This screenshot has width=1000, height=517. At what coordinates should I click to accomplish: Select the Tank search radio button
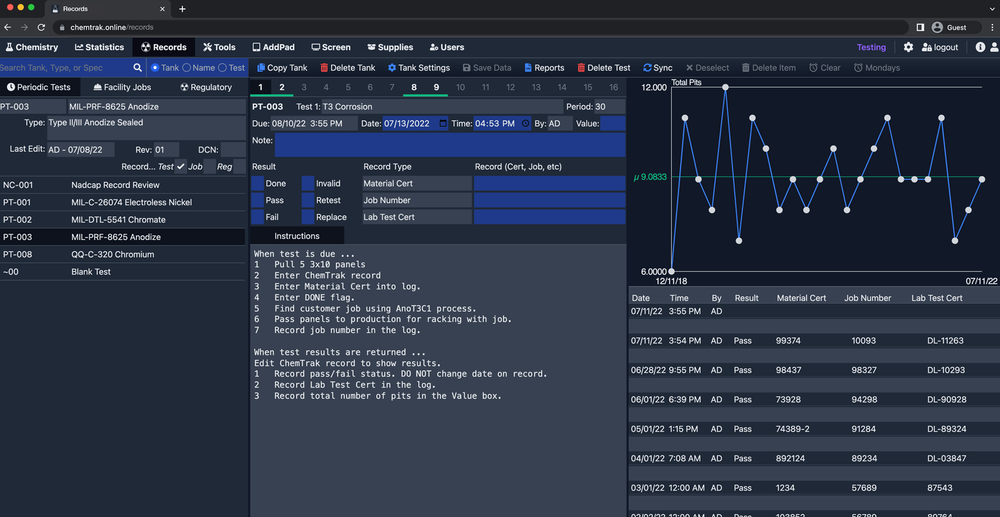pyautogui.click(x=155, y=68)
